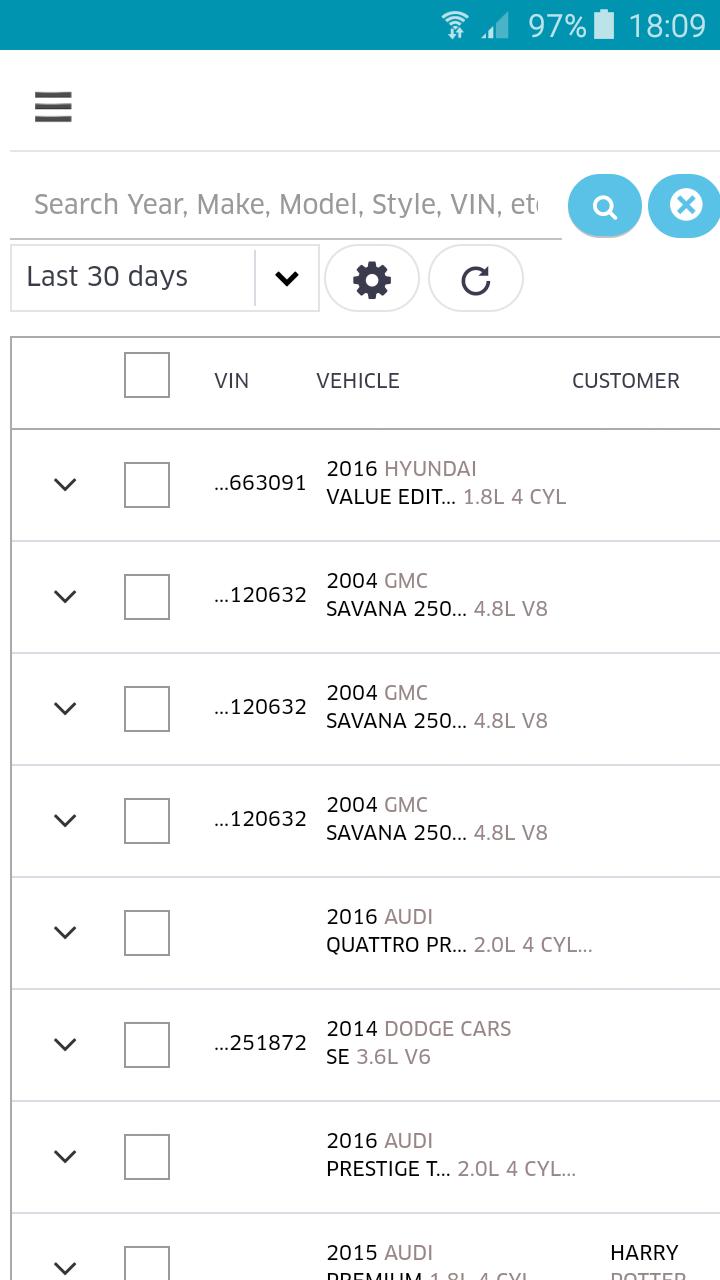Tap the cellular signal strength icon
The image size is (720, 1280).
point(495,25)
